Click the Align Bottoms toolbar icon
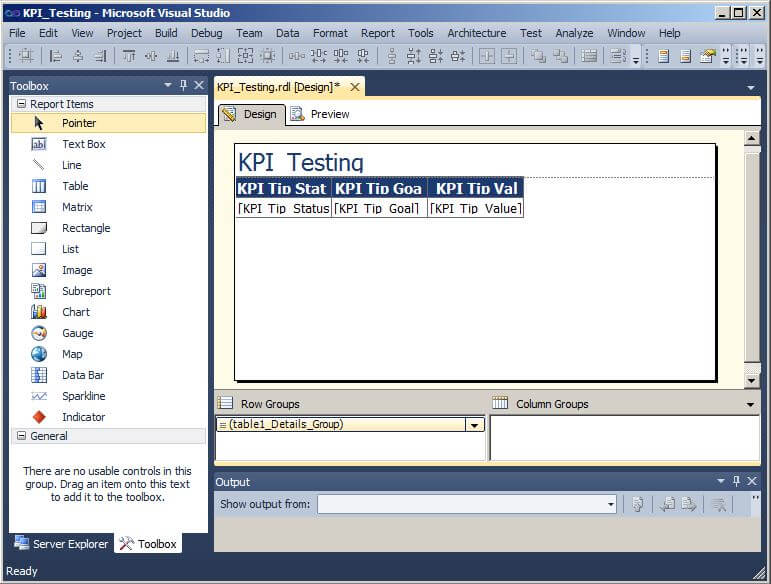Viewport: 771px width, 584px height. pyautogui.click(x=173, y=56)
